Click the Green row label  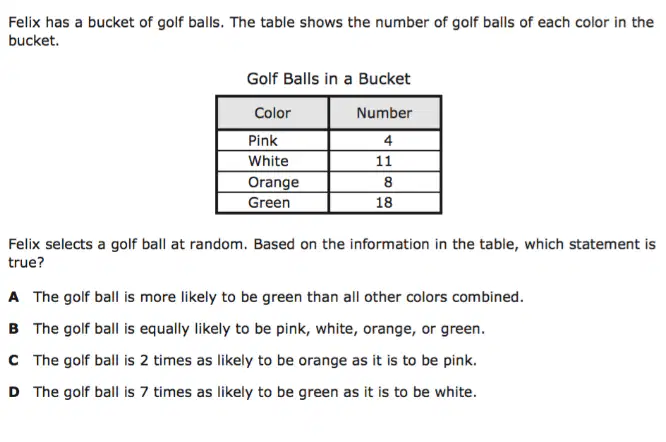pos(269,203)
